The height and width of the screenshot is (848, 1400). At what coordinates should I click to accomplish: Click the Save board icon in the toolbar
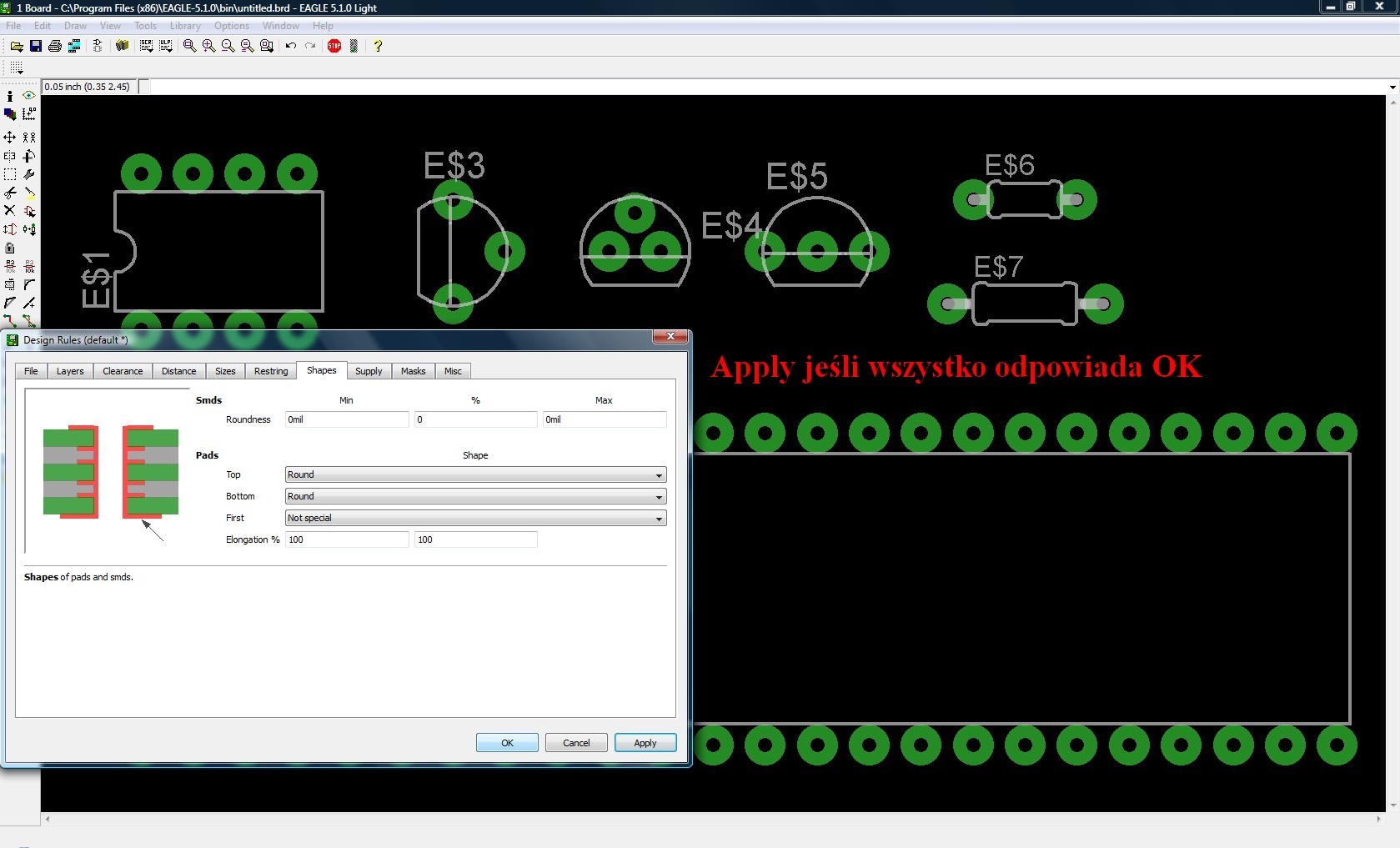click(36, 46)
